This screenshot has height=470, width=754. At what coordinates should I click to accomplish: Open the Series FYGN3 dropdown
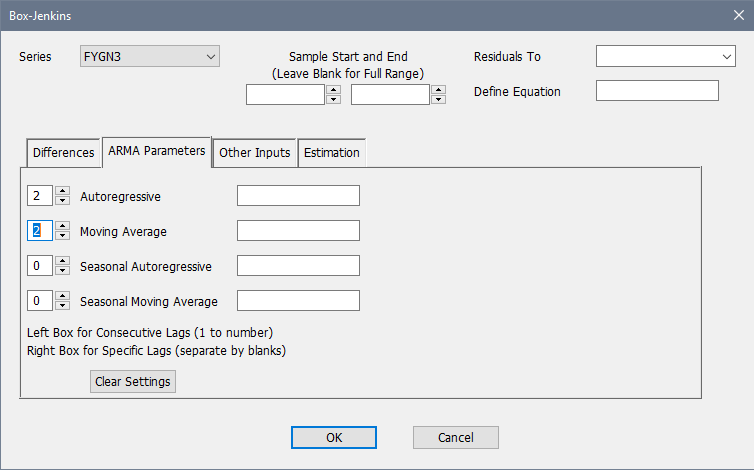149,57
